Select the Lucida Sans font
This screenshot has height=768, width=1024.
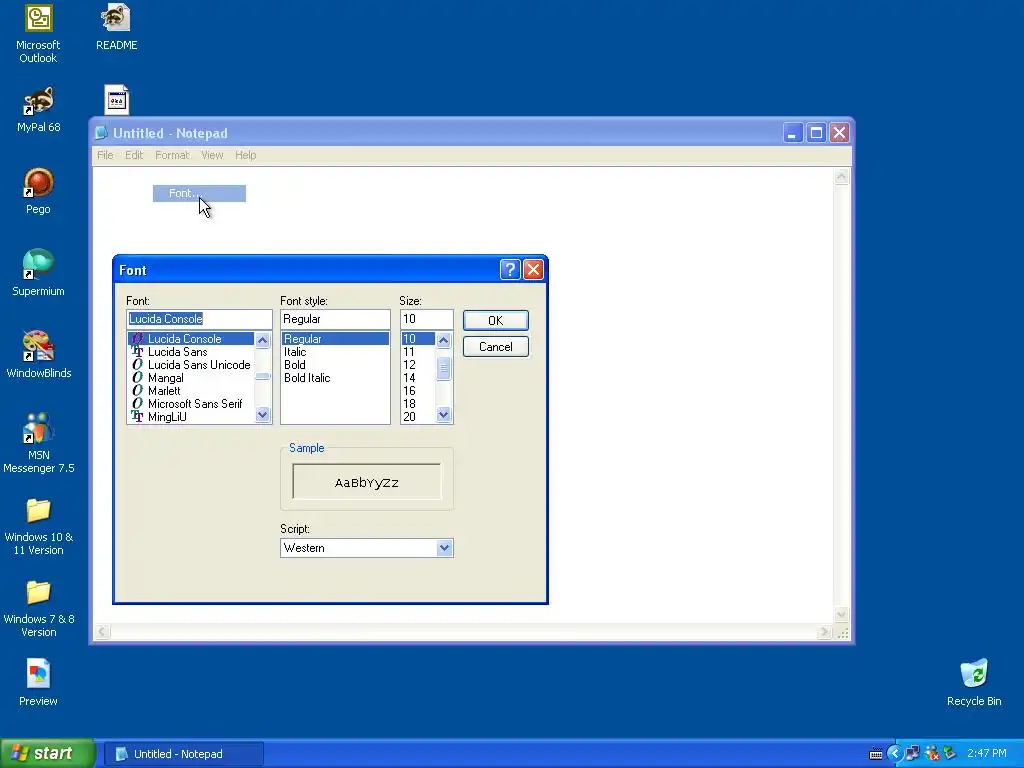[177, 351]
